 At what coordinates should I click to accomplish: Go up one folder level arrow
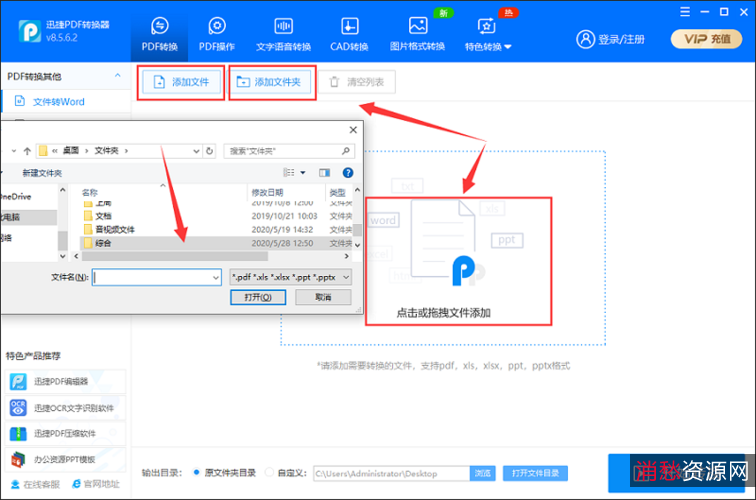[27, 151]
